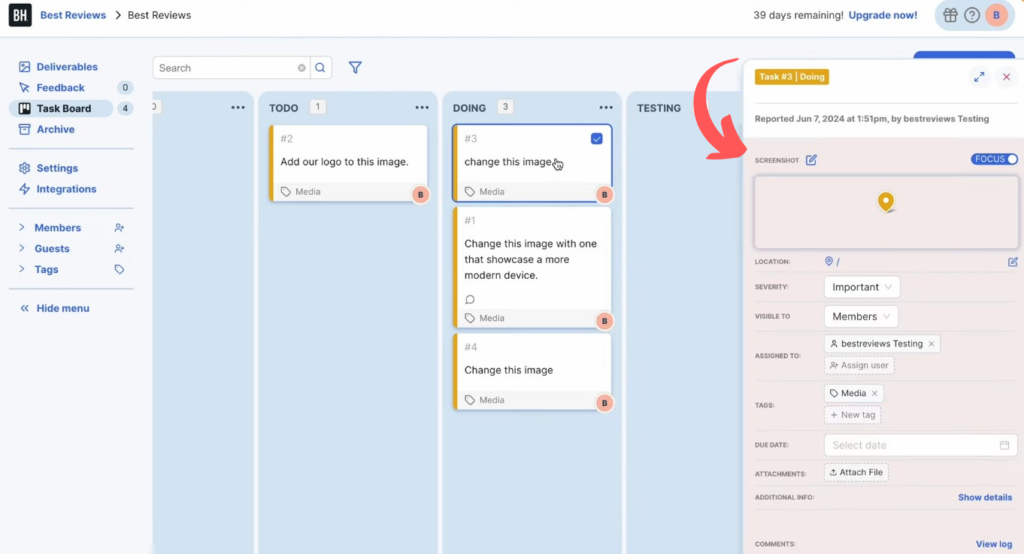
Task: Open the Visible To Members dropdown
Action: 861,317
